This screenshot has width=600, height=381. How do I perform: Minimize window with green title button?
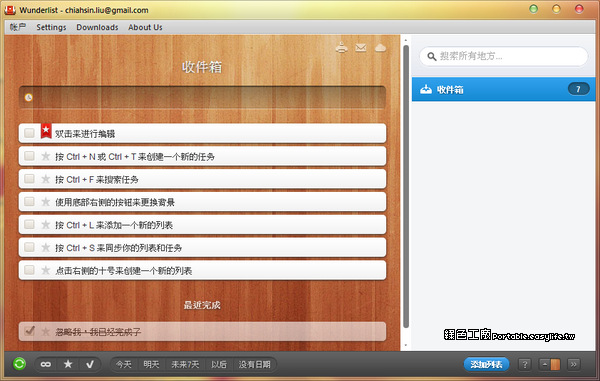[x=533, y=9]
